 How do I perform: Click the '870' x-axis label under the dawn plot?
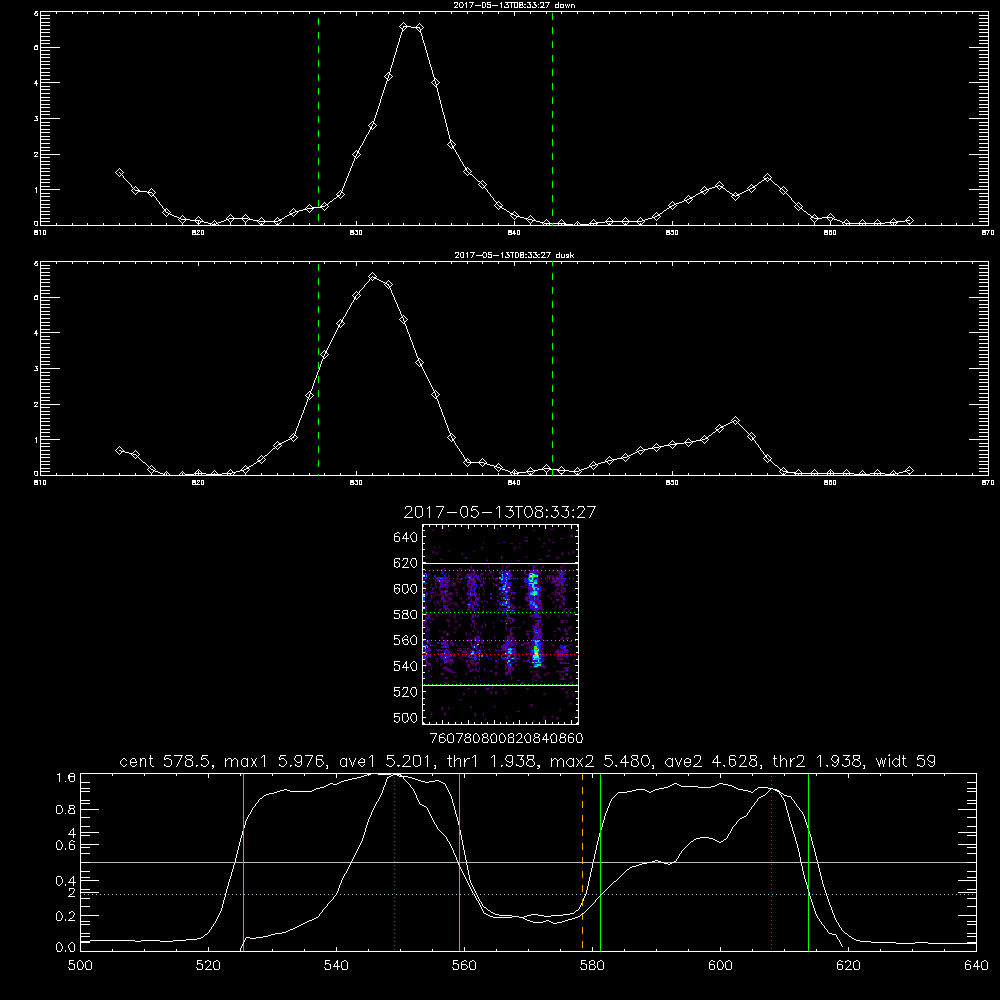click(988, 233)
